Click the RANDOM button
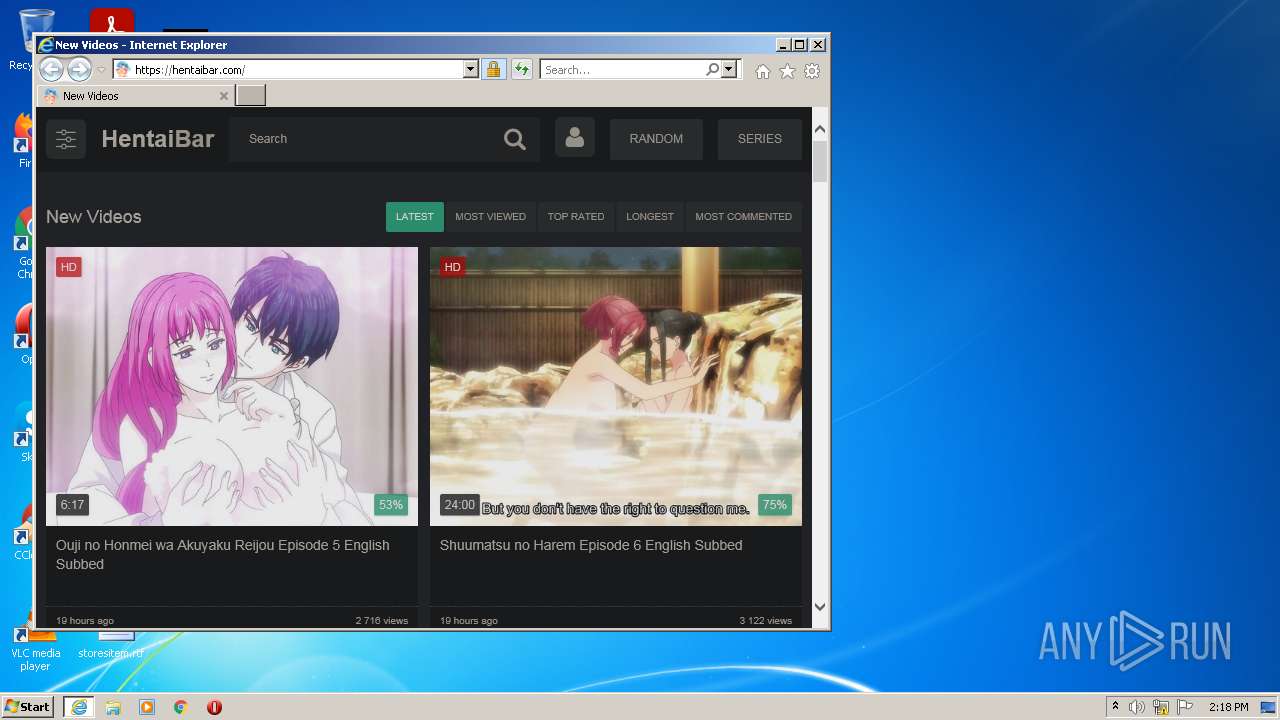Image resolution: width=1280 pixels, height=720 pixels. click(656, 139)
